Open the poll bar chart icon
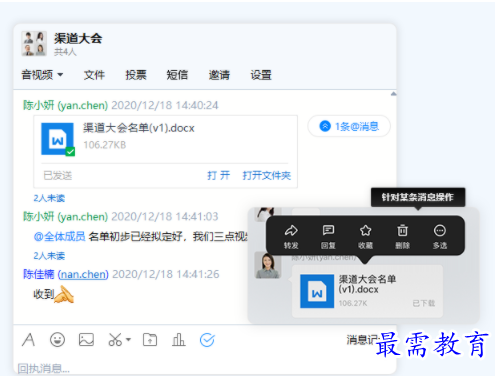 tap(179, 340)
